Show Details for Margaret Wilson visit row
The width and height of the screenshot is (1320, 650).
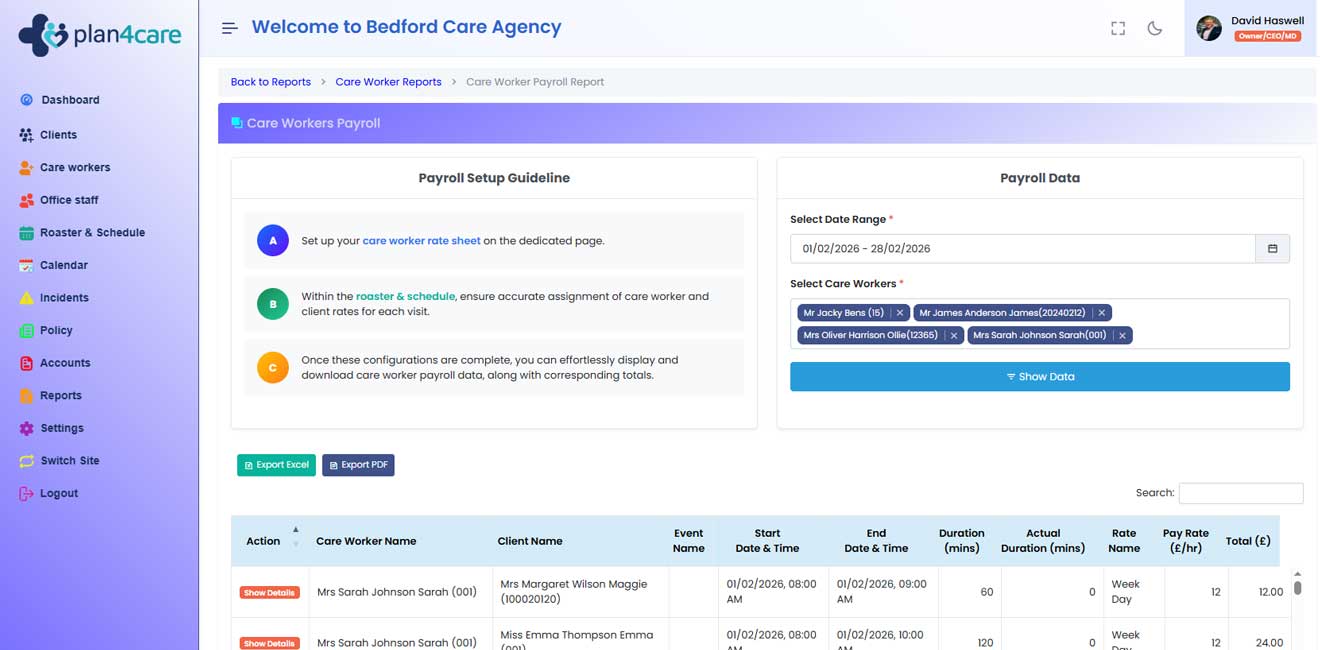coord(269,593)
